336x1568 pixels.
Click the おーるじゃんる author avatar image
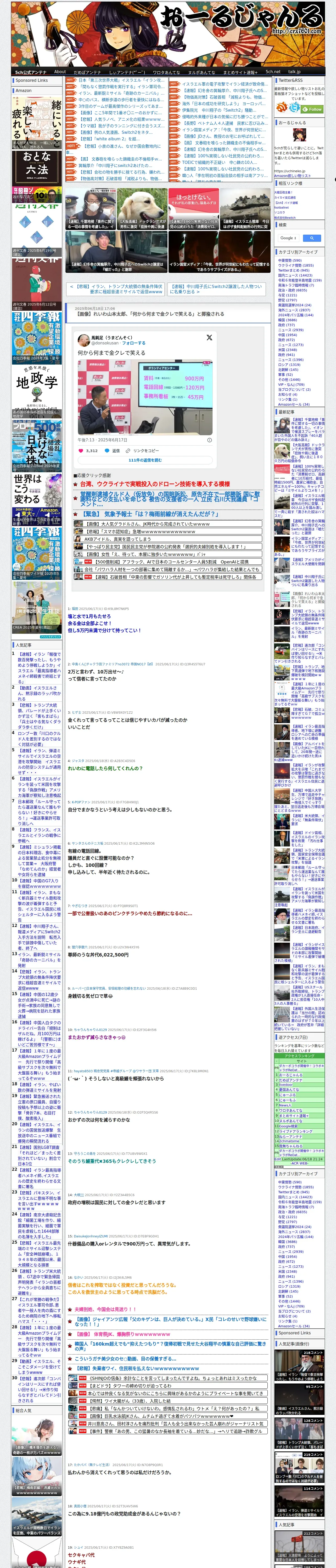coord(299,136)
